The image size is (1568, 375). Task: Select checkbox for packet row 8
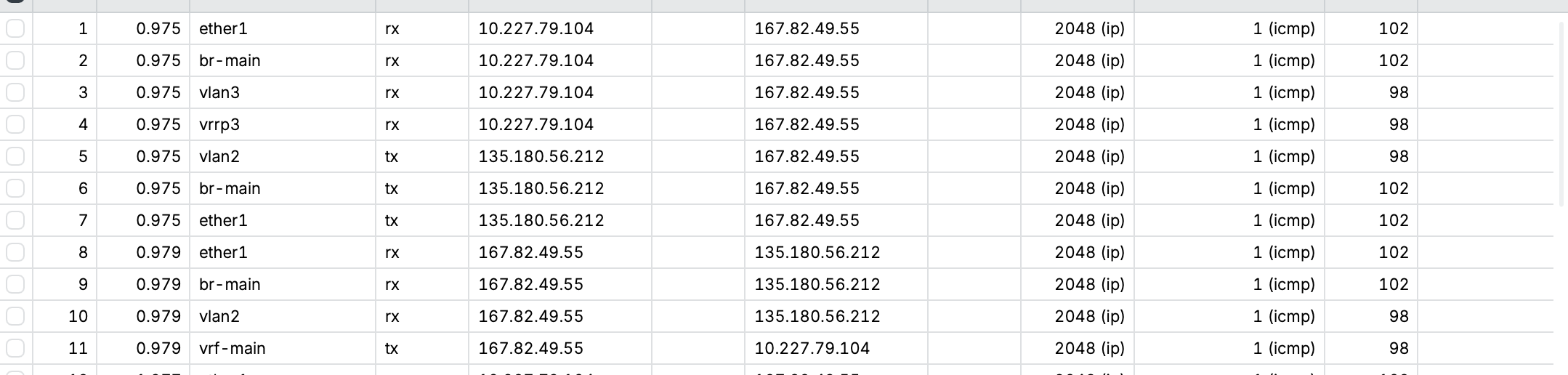click(15, 252)
